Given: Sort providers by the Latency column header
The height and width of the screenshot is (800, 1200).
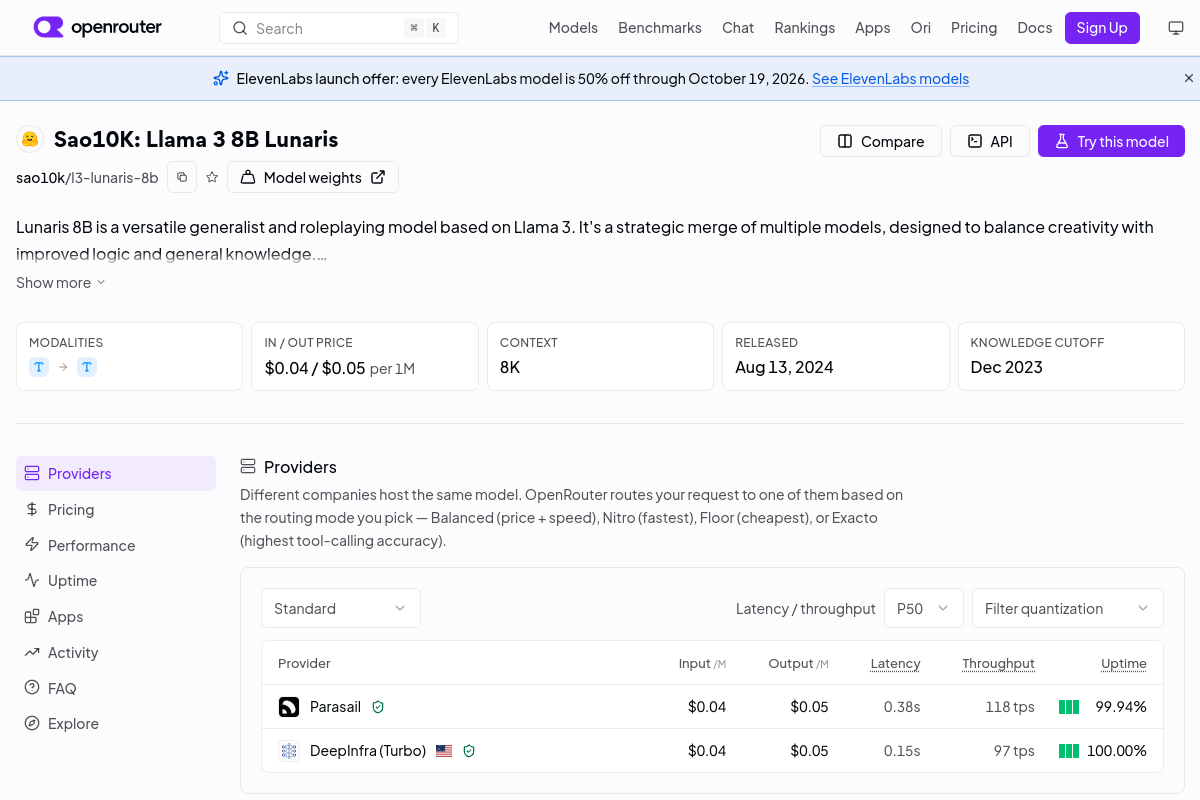Looking at the screenshot, I should click(x=895, y=663).
